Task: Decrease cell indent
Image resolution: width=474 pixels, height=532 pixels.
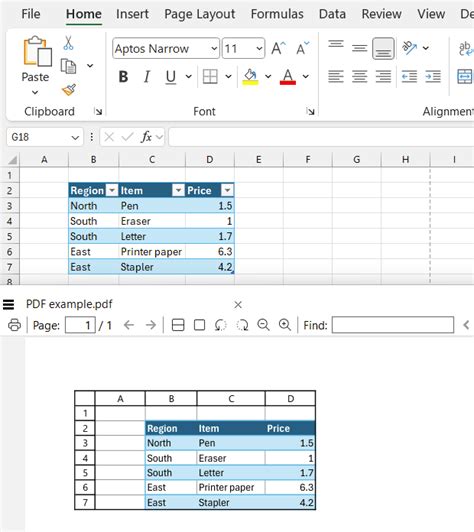Action: 410,77
